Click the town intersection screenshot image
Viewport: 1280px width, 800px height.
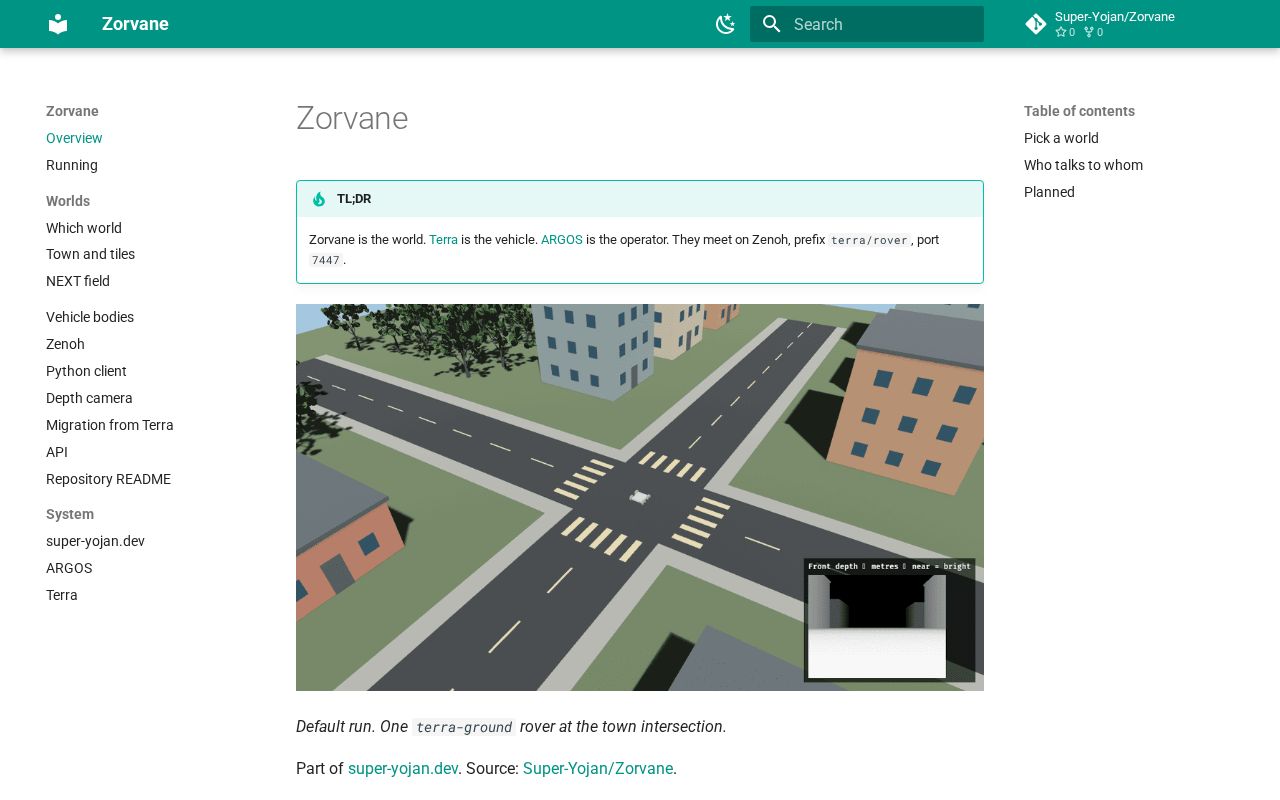[640, 497]
